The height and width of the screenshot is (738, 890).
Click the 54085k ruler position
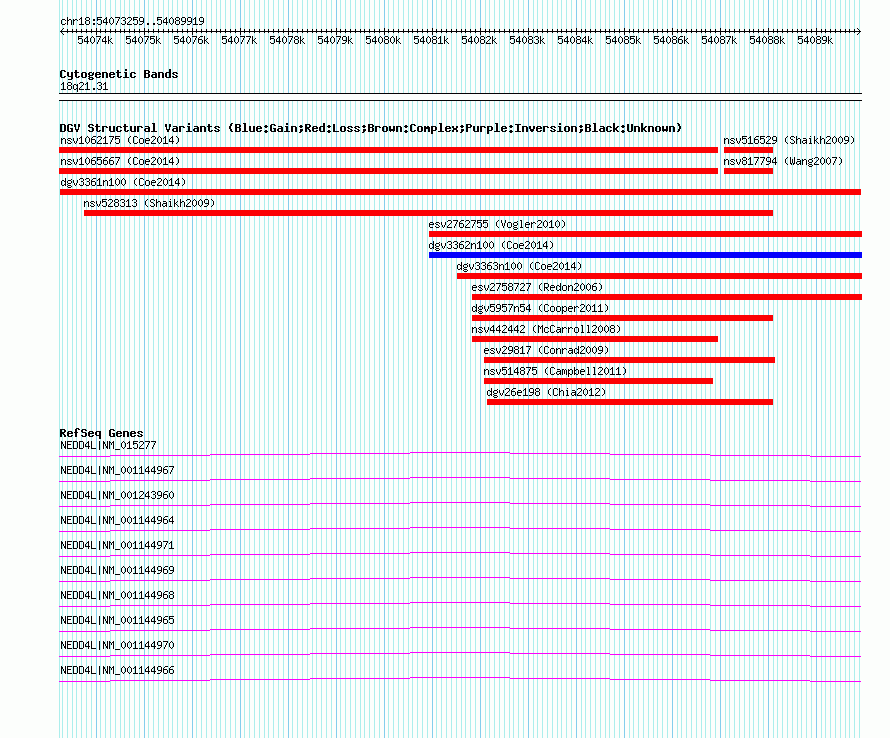pos(623,40)
